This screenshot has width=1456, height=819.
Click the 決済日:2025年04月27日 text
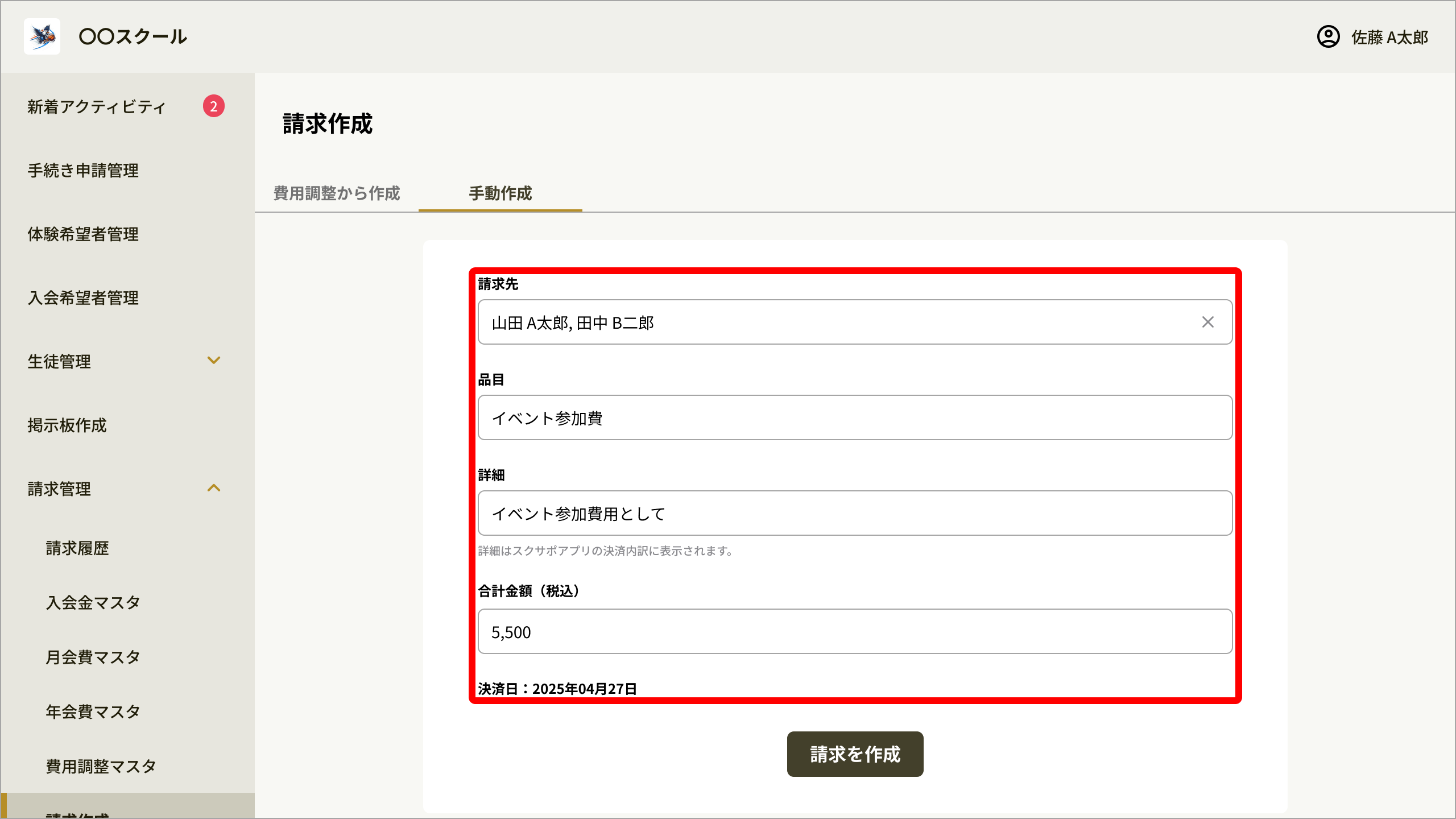(557, 689)
